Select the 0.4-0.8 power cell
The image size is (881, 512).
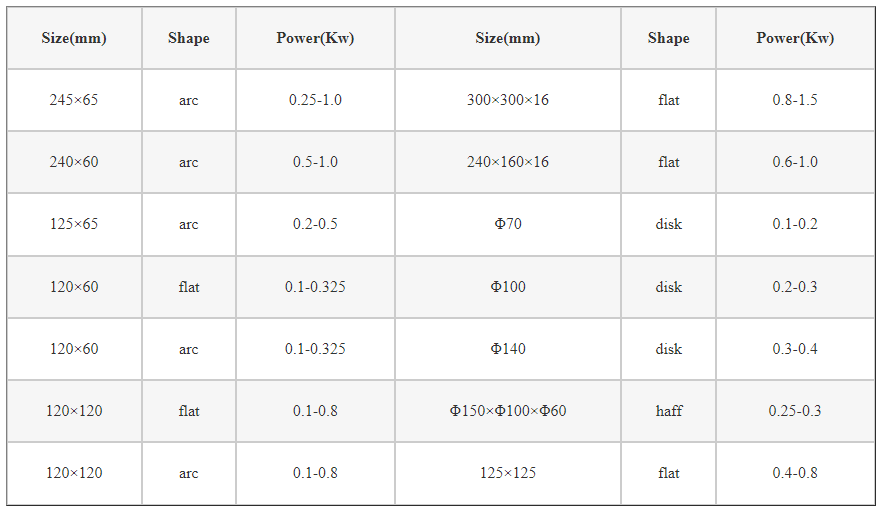pos(795,473)
